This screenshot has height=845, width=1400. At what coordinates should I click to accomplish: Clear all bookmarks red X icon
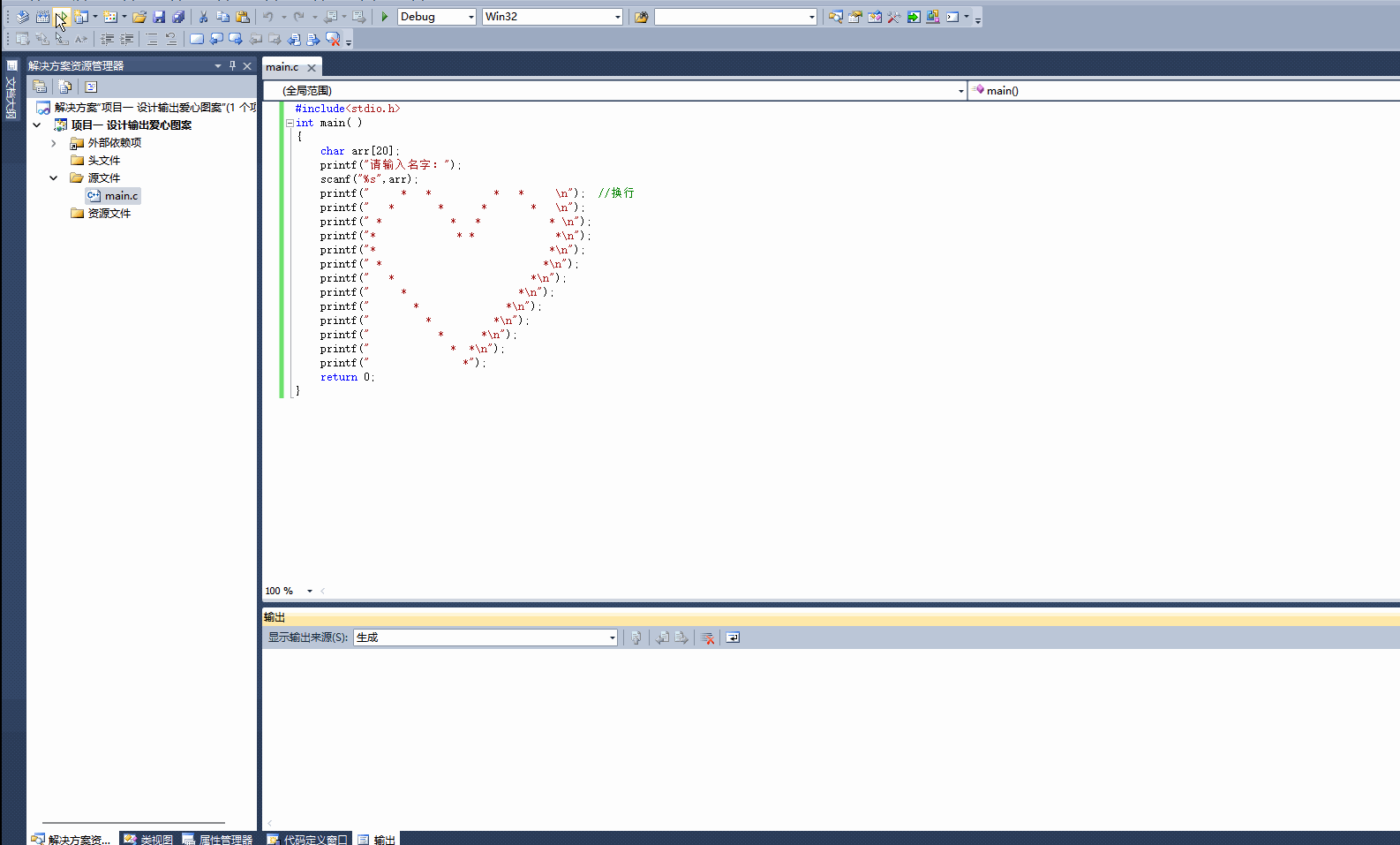(333, 39)
